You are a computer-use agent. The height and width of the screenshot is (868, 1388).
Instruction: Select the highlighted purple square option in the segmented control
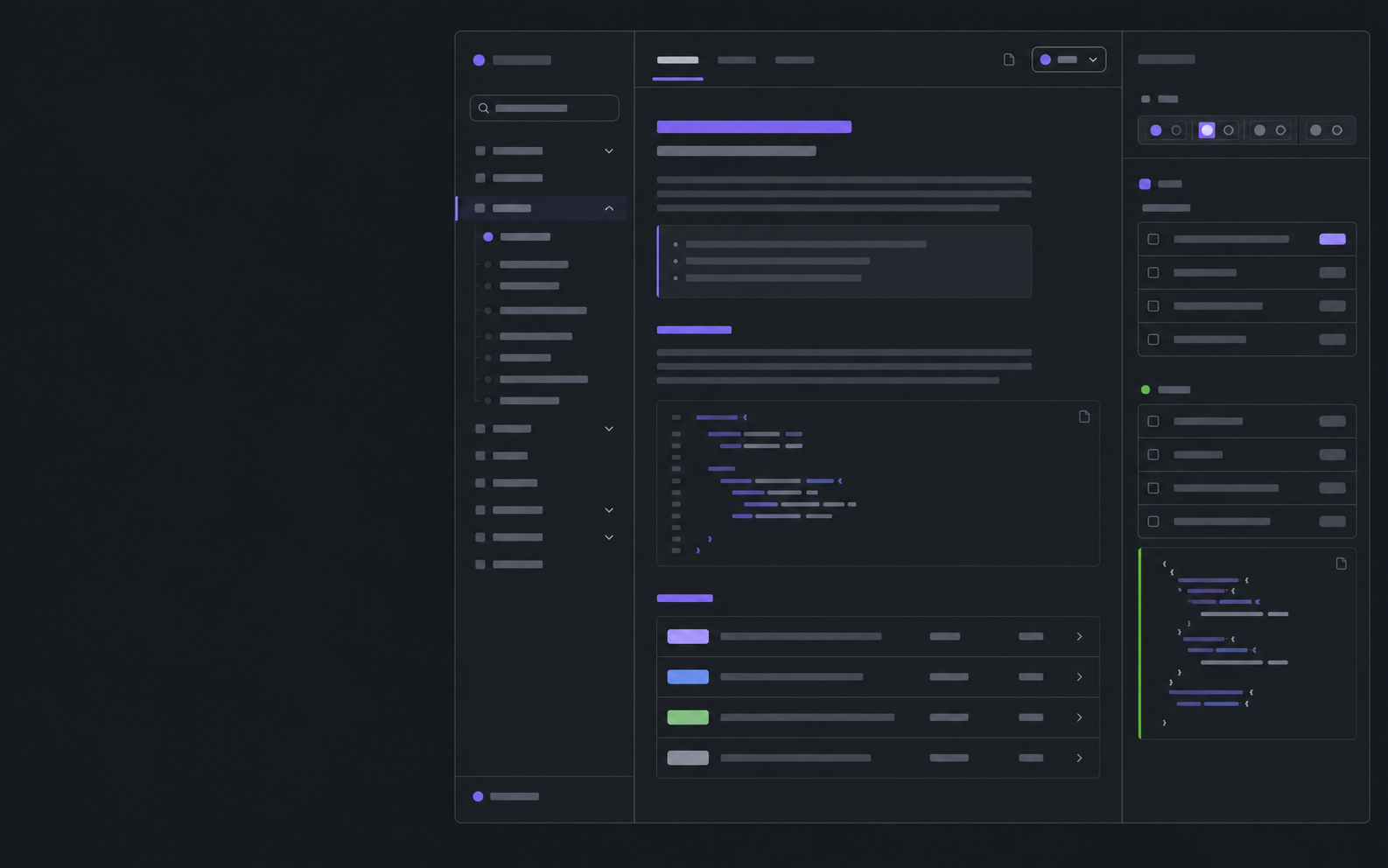(x=1207, y=130)
